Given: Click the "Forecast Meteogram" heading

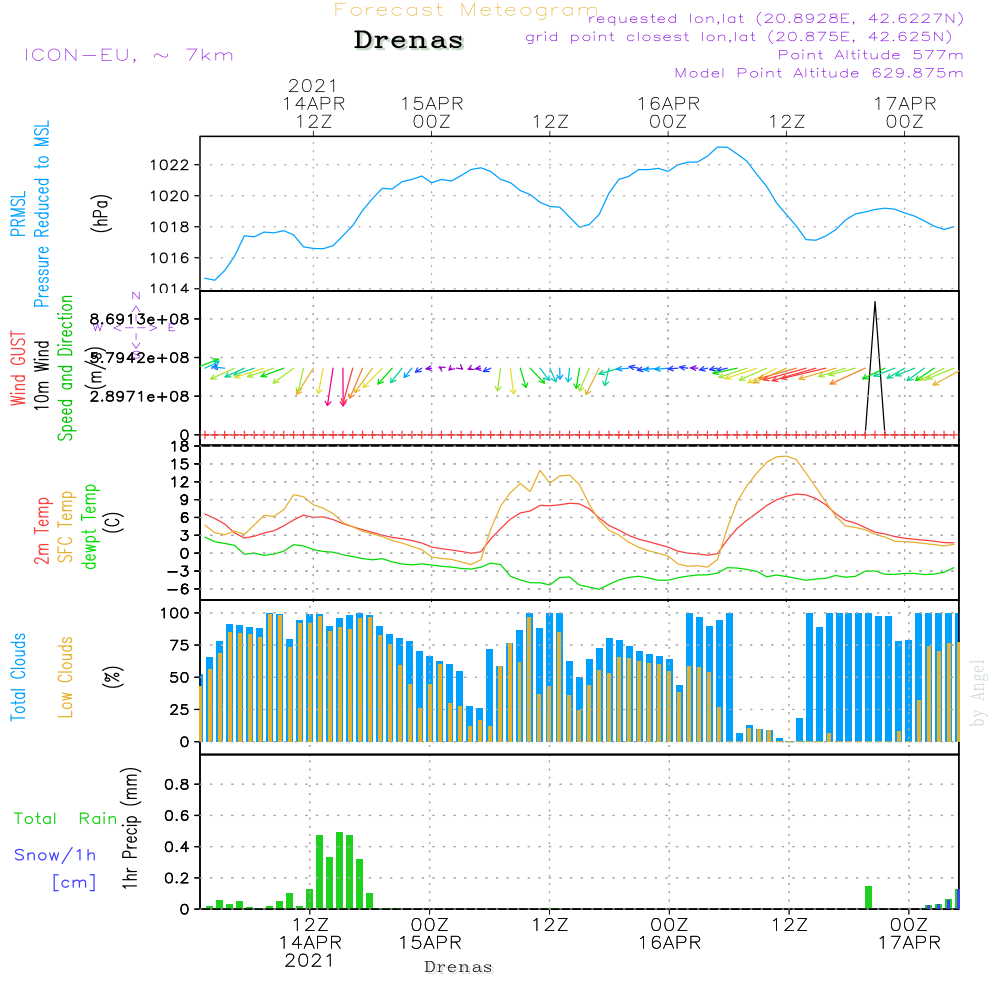Looking at the screenshot, I should pos(465,10).
